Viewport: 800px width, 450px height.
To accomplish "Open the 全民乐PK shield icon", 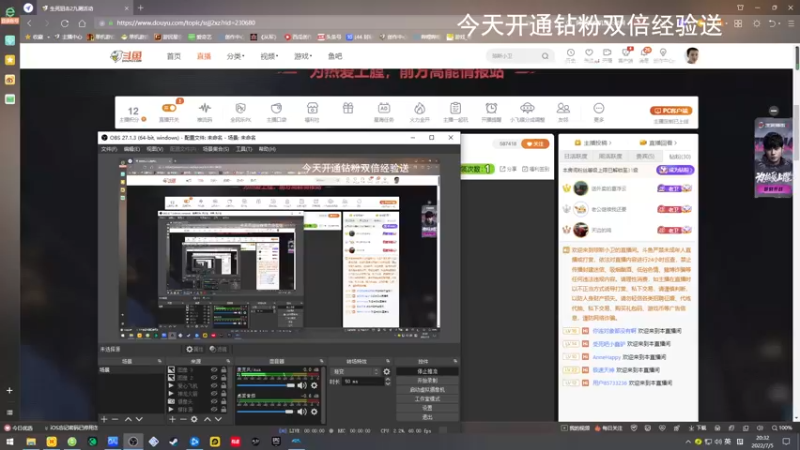I will 240,108.
